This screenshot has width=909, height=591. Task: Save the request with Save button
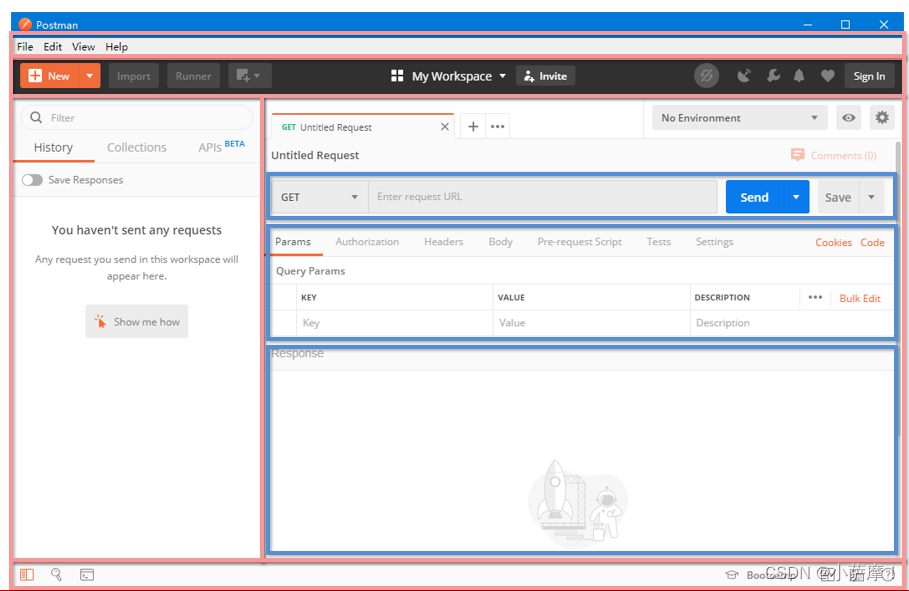coord(838,197)
